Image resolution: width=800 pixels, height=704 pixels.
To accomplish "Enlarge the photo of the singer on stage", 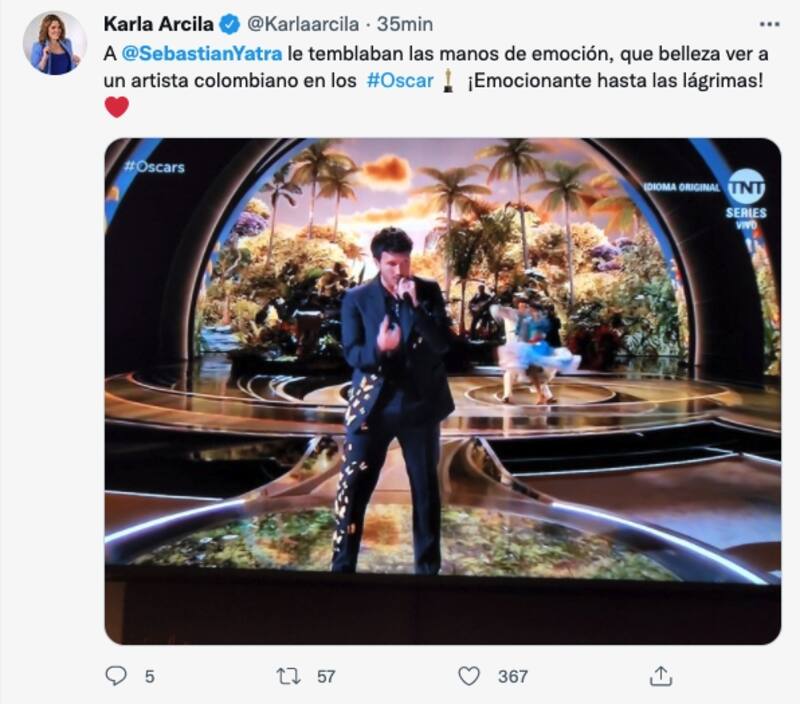I will 442,390.
